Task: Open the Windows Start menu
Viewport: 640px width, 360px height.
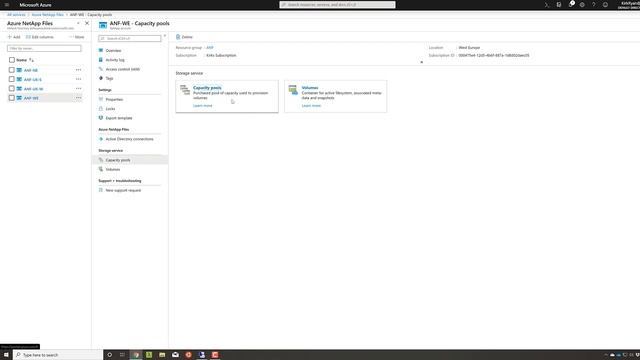Action: click(6, 355)
